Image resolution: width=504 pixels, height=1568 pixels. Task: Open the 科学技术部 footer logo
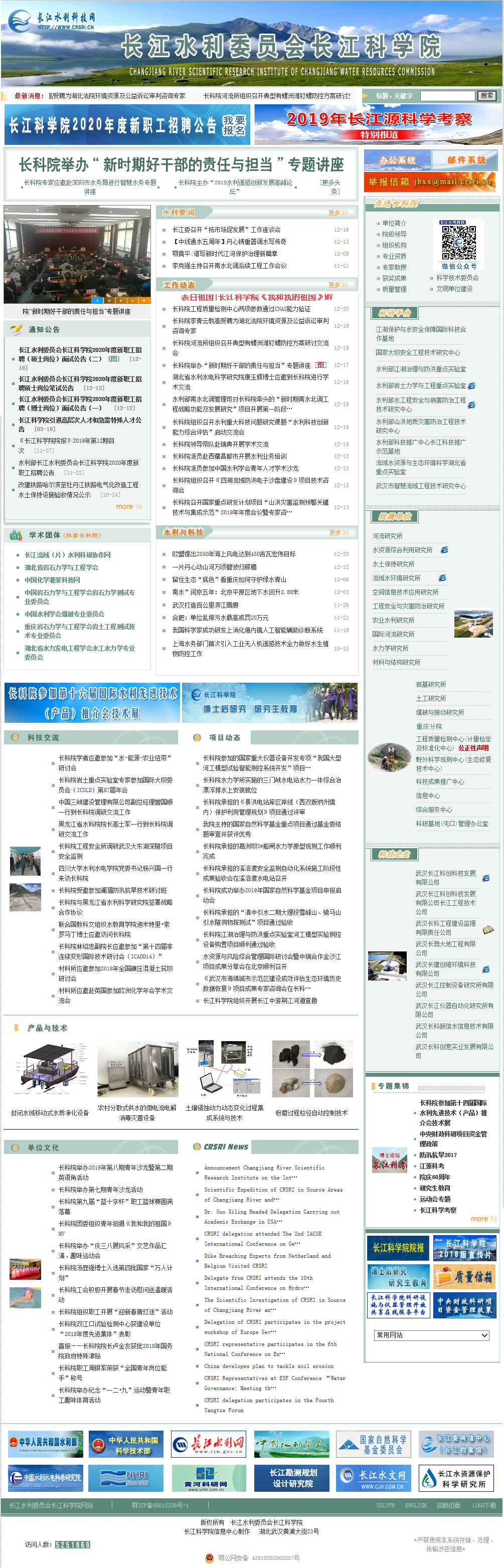click(x=126, y=1444)
